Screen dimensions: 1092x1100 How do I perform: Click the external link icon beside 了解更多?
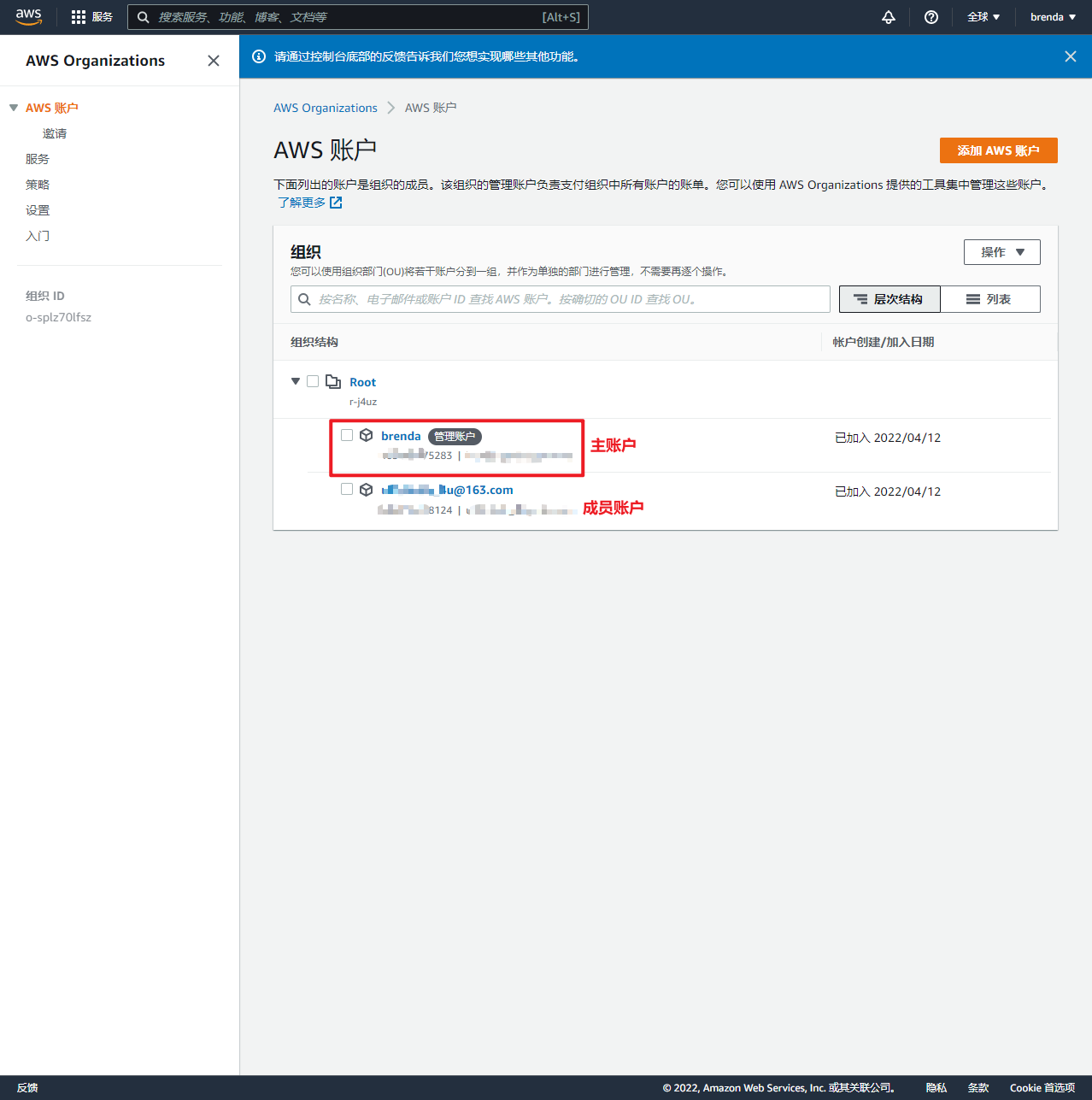click(336, 203)
